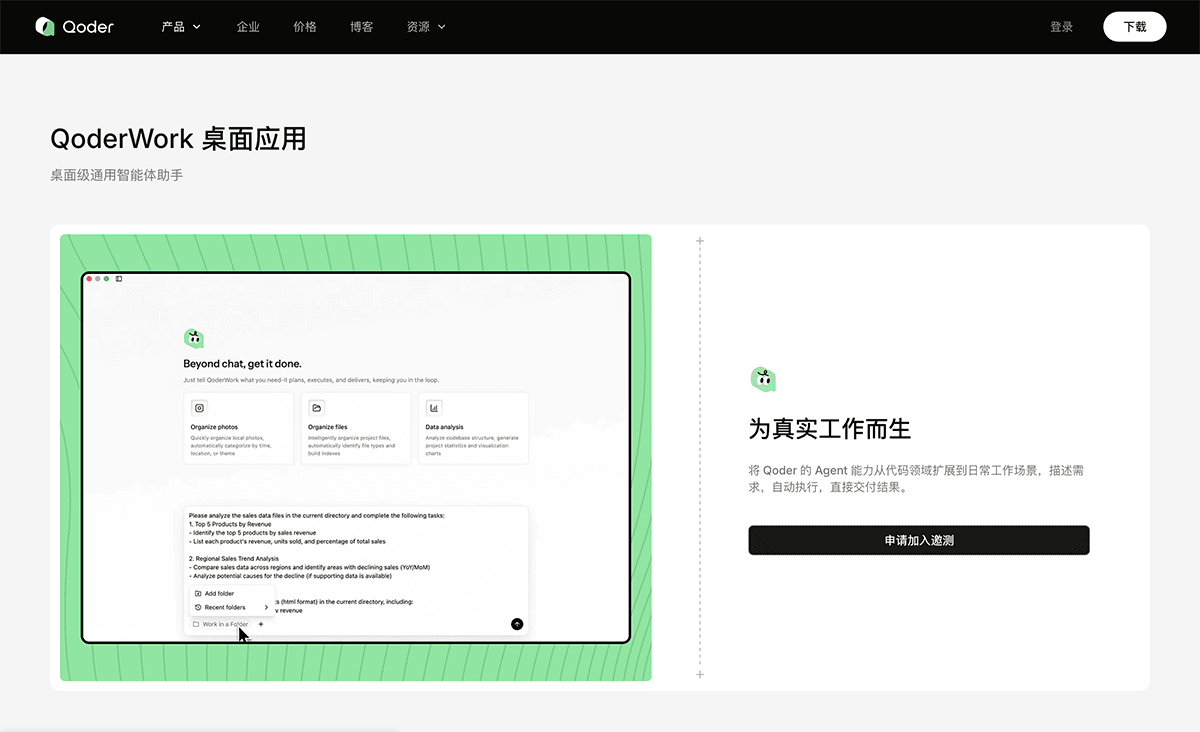Open the 价格 page from the navbar

point(305,27)
